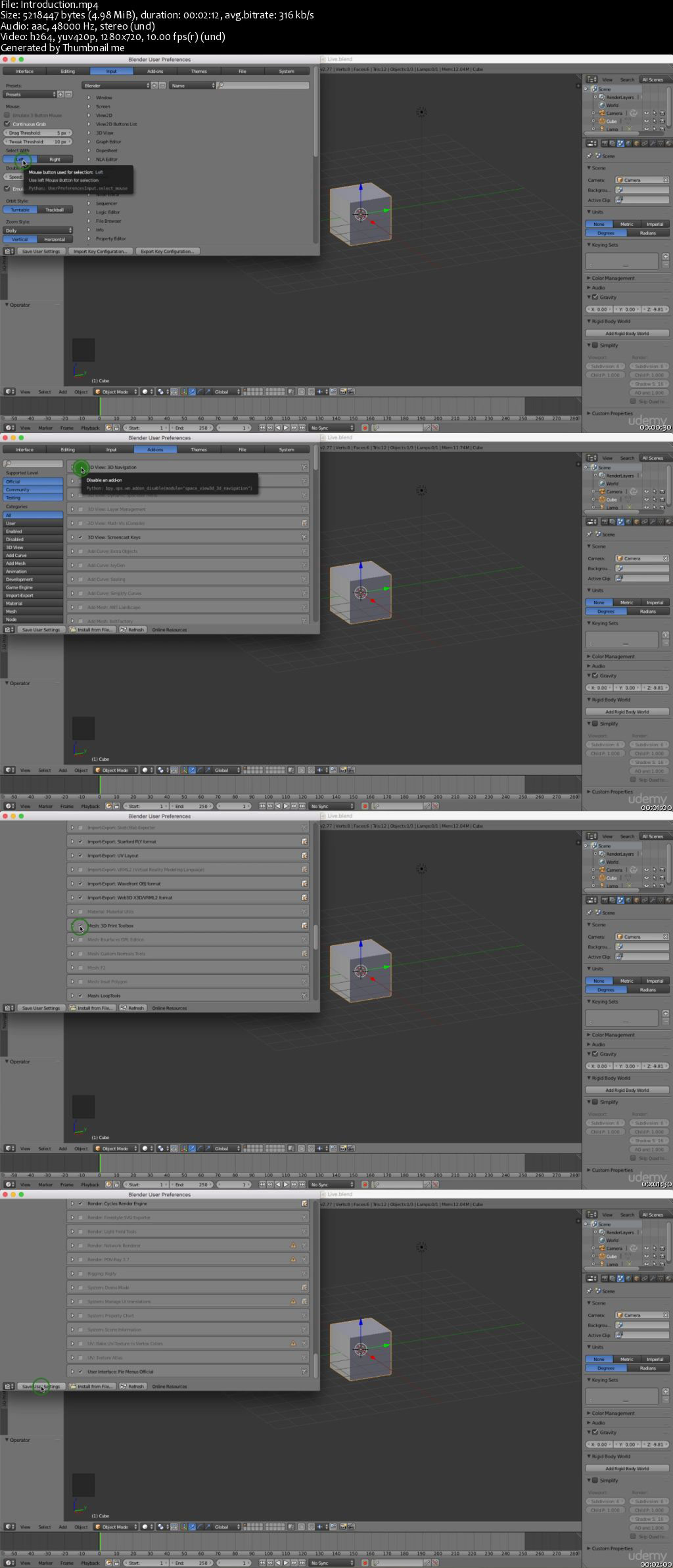Expand the NLA Editor keymap section
673x1568 pixels.
click(89, 159)
